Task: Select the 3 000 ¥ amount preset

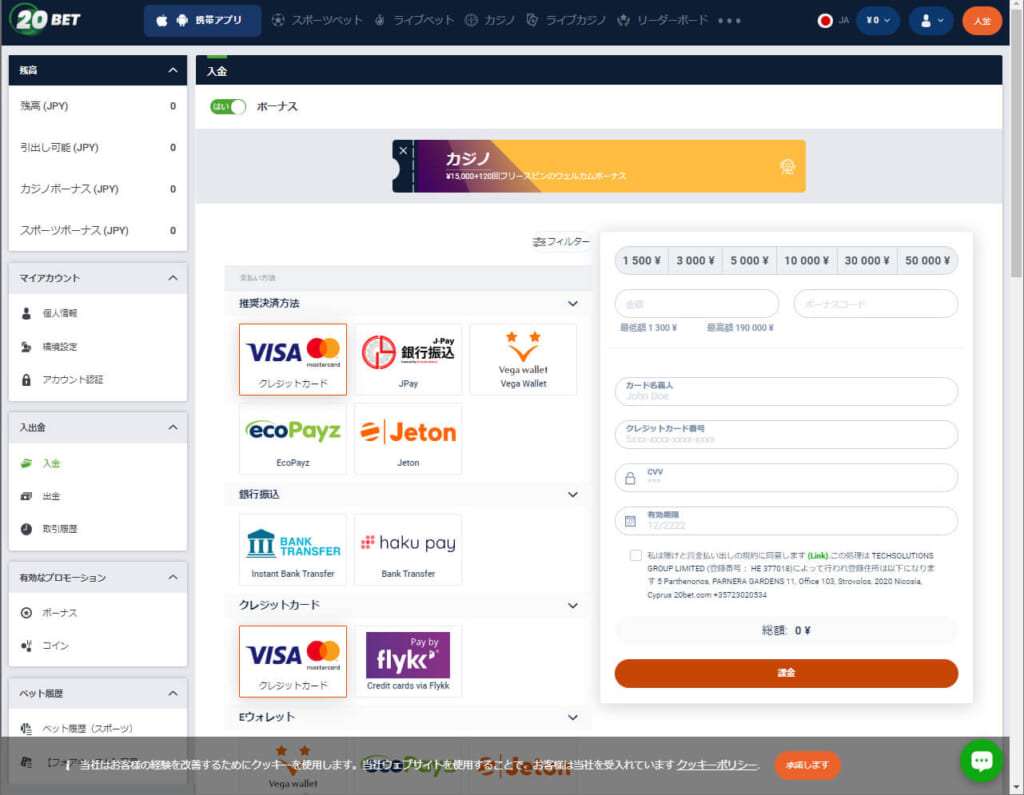Action: click(x=696, y=261)
